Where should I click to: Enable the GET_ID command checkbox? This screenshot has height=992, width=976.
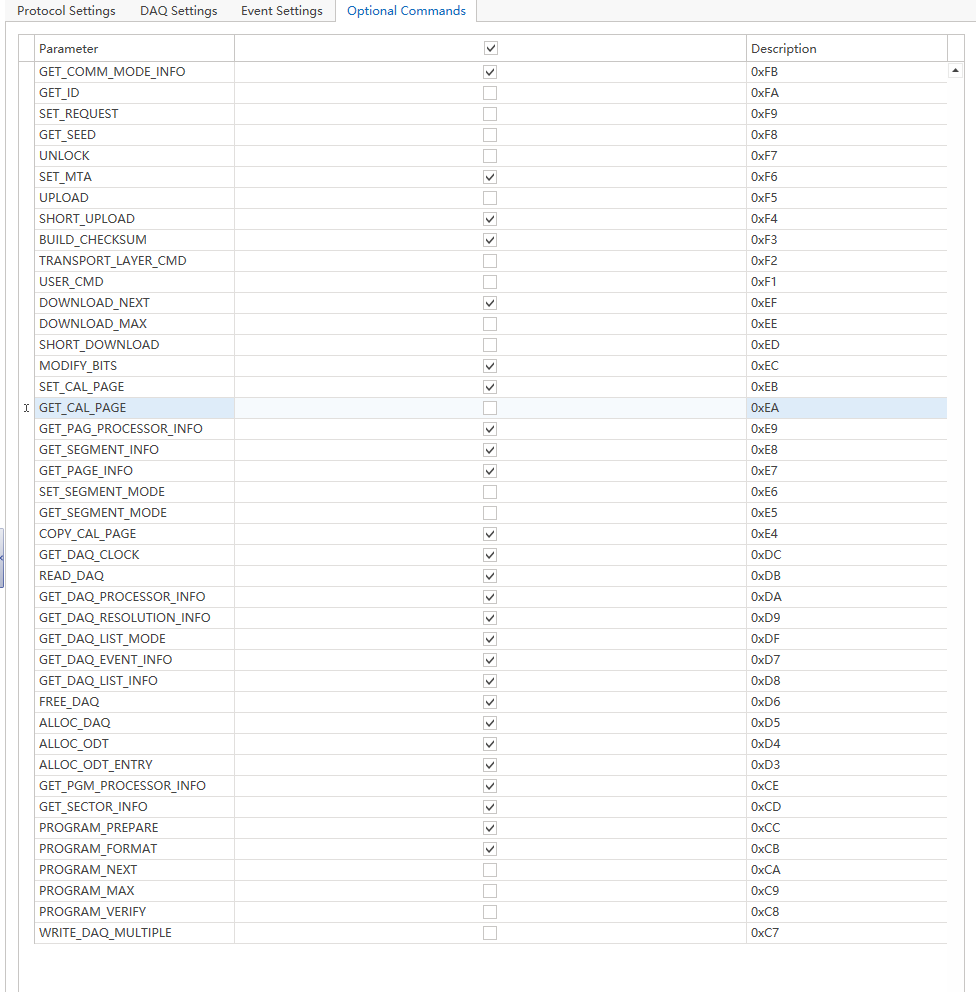(490, 92)
